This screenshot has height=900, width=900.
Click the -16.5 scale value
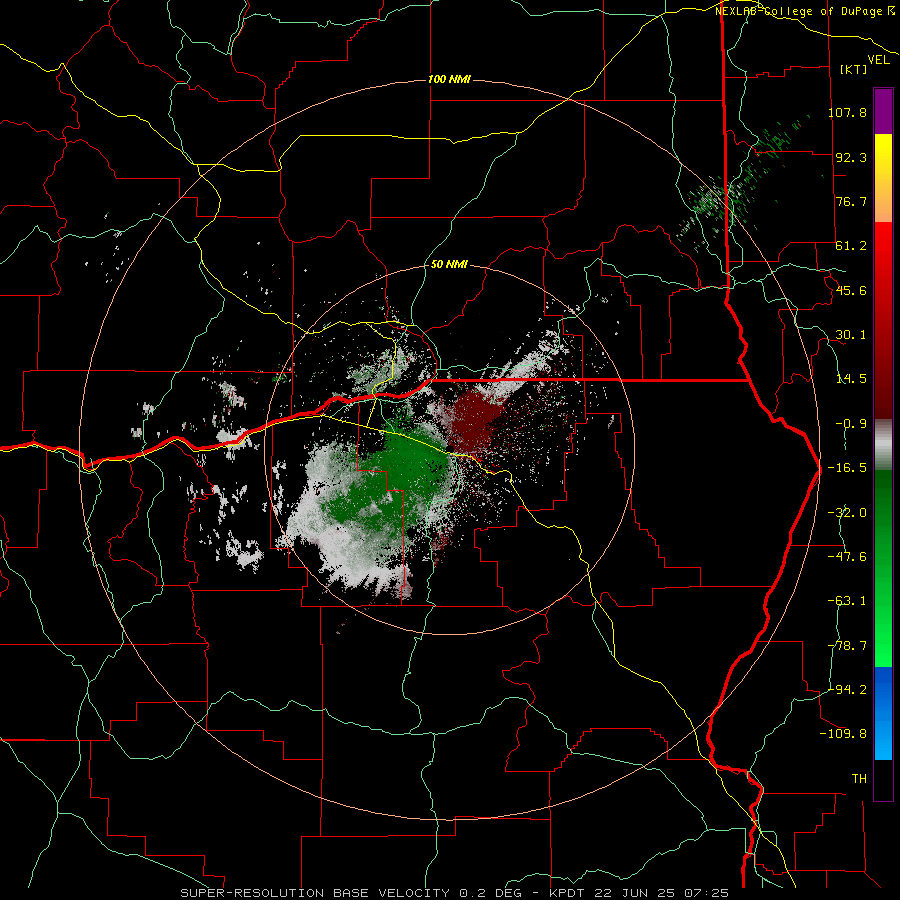(847, 468)
